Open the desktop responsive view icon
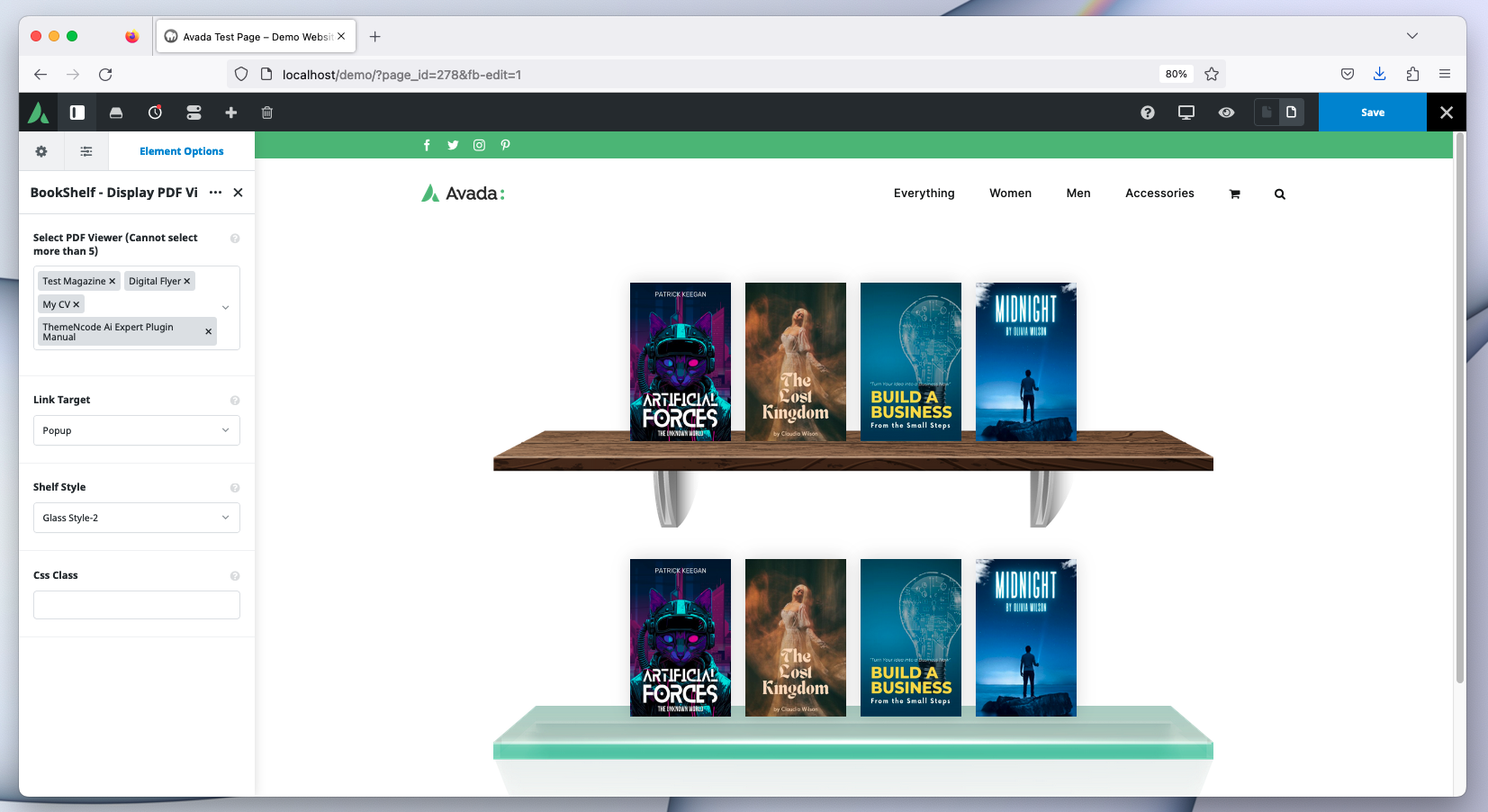1488x812 pixels. [x=1186, y=113]
